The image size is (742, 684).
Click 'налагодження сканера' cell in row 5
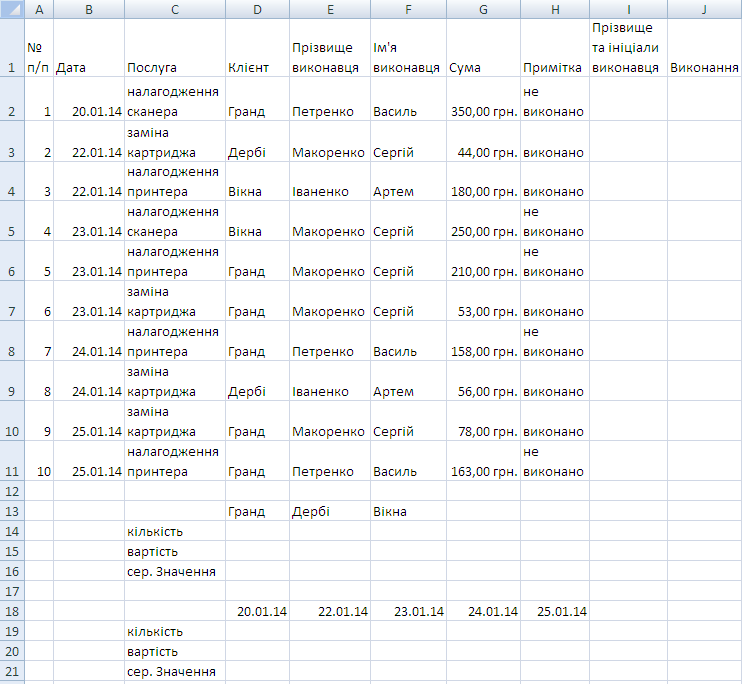point(175,221)
